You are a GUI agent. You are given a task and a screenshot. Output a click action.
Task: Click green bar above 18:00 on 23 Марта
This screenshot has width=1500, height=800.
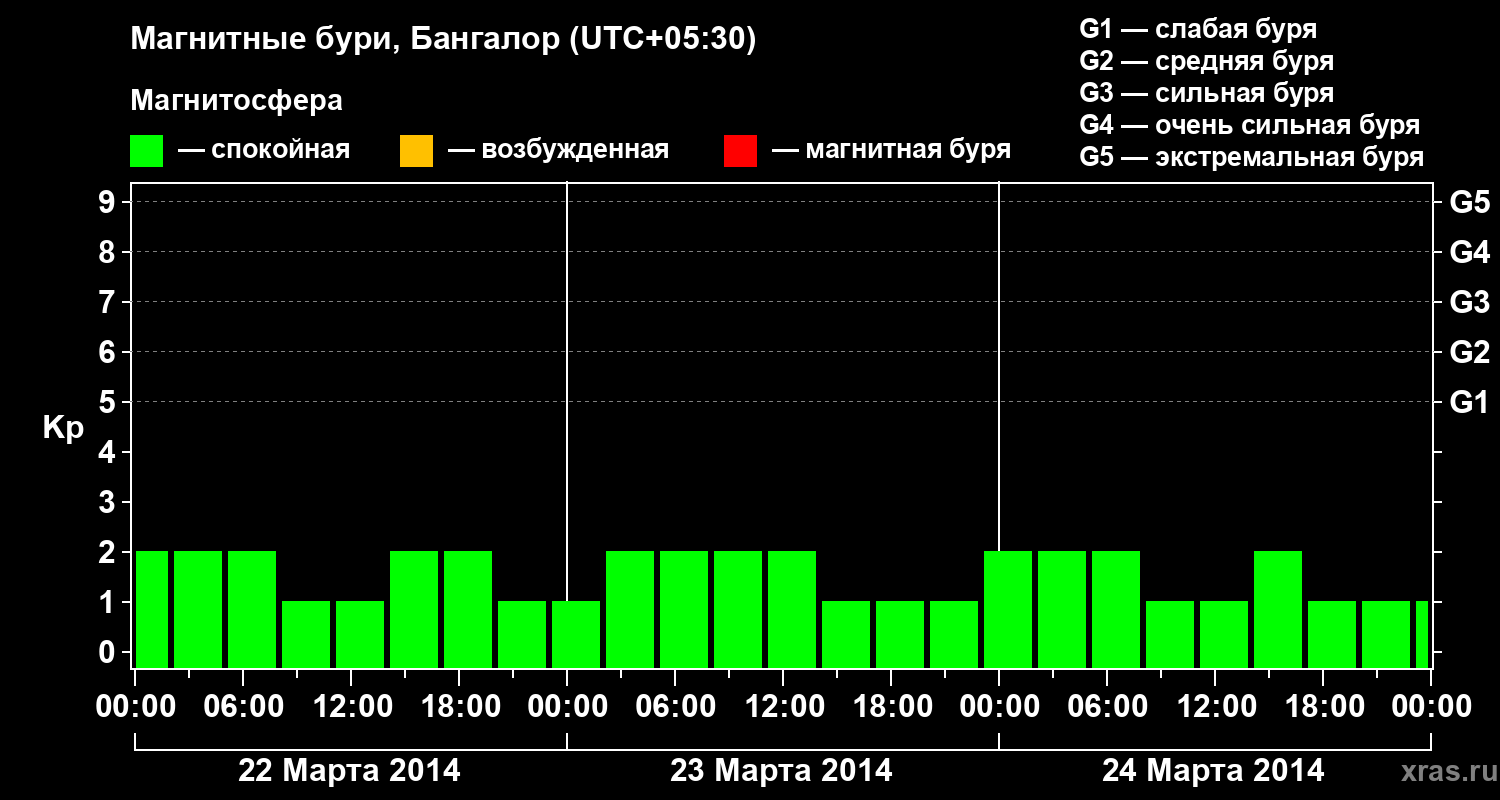(x=900, y=634)
